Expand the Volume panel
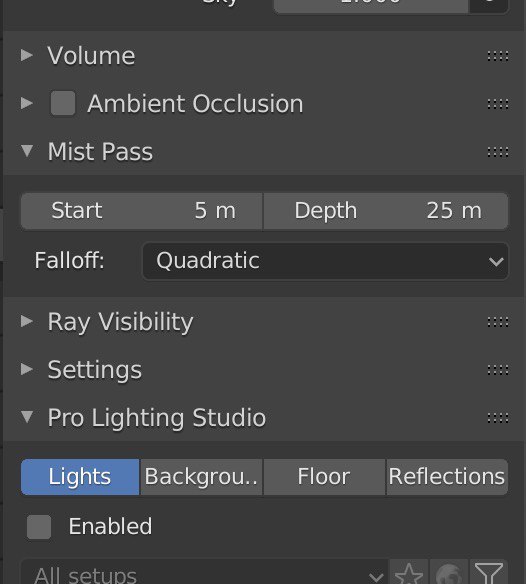The width and height of the screenshot is (526, 584). point(27,55)
